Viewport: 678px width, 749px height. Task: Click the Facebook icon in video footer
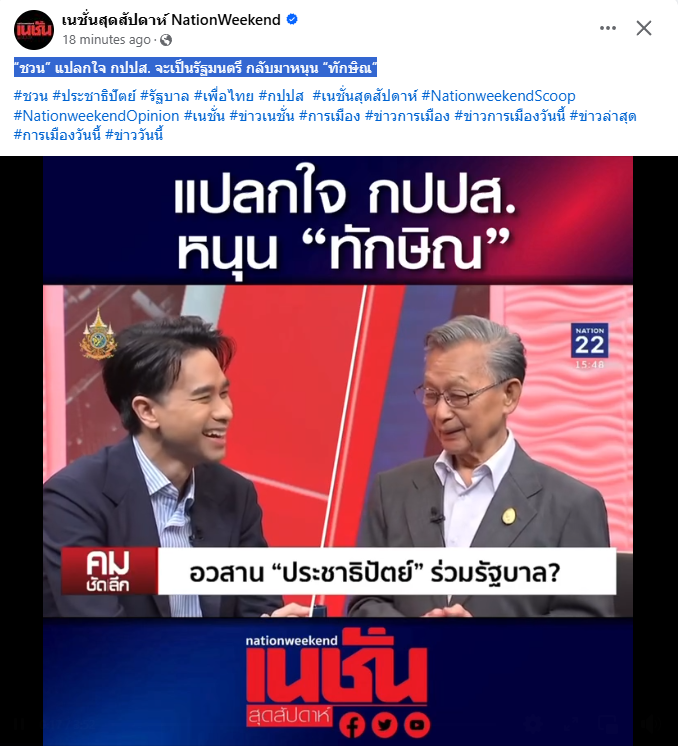(x=352, y=725)
